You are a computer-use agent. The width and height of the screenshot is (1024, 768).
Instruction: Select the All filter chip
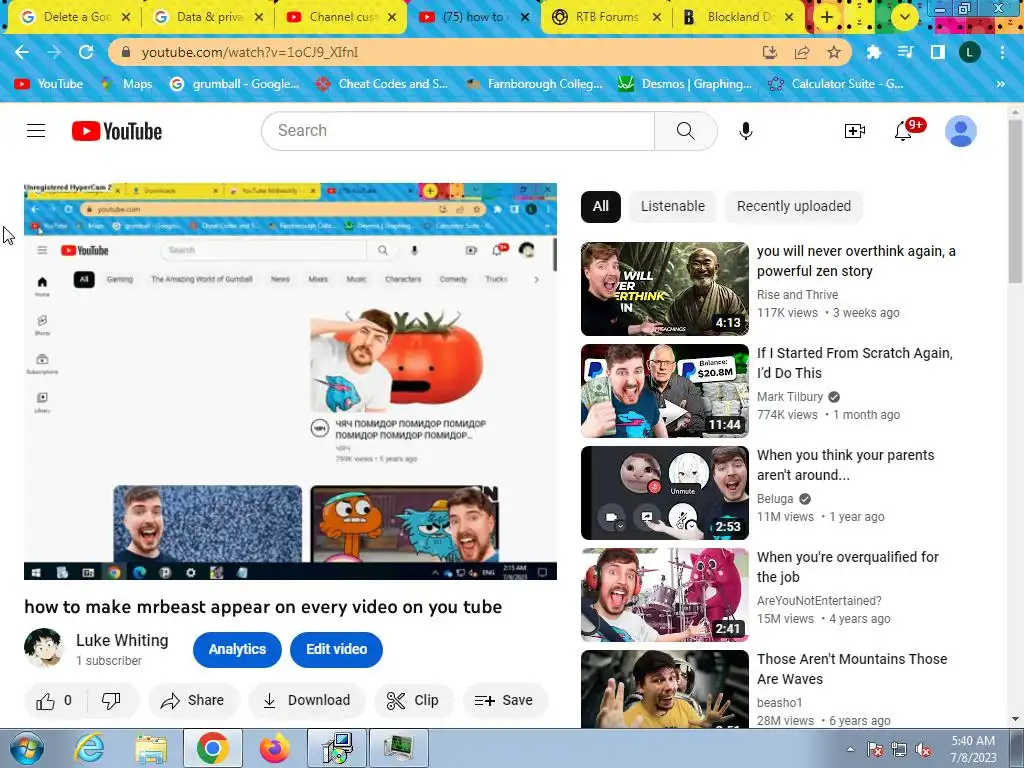tap(600, 206)
